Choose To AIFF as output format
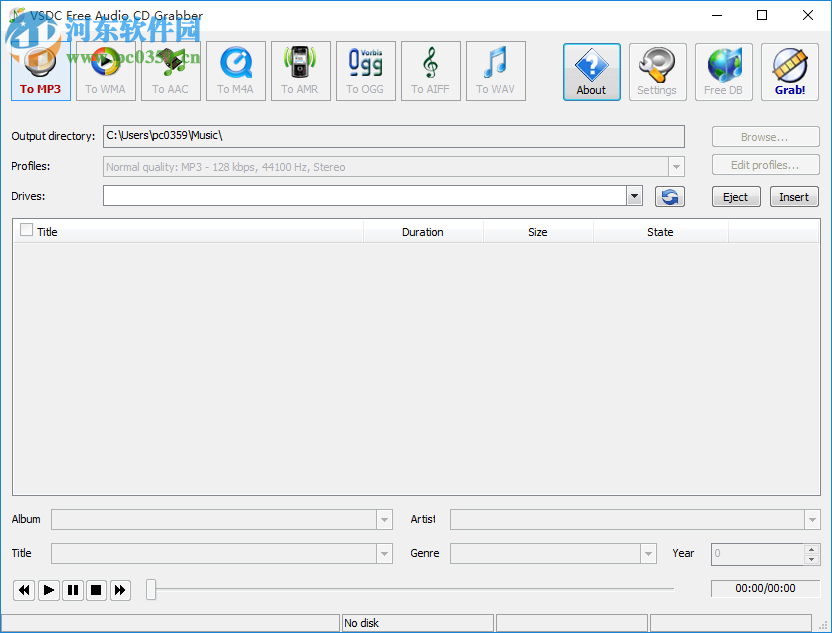 430,70
